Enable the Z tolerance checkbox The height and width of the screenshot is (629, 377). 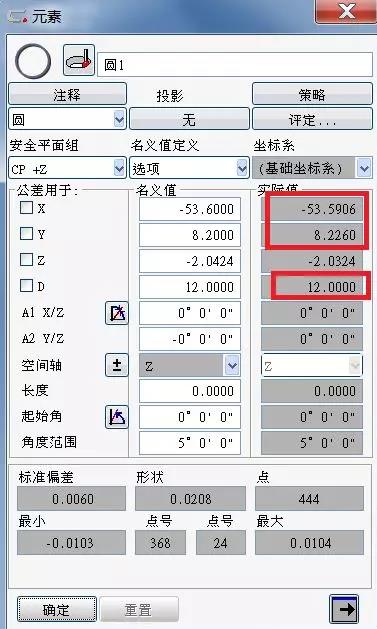(x=26, y=260)
